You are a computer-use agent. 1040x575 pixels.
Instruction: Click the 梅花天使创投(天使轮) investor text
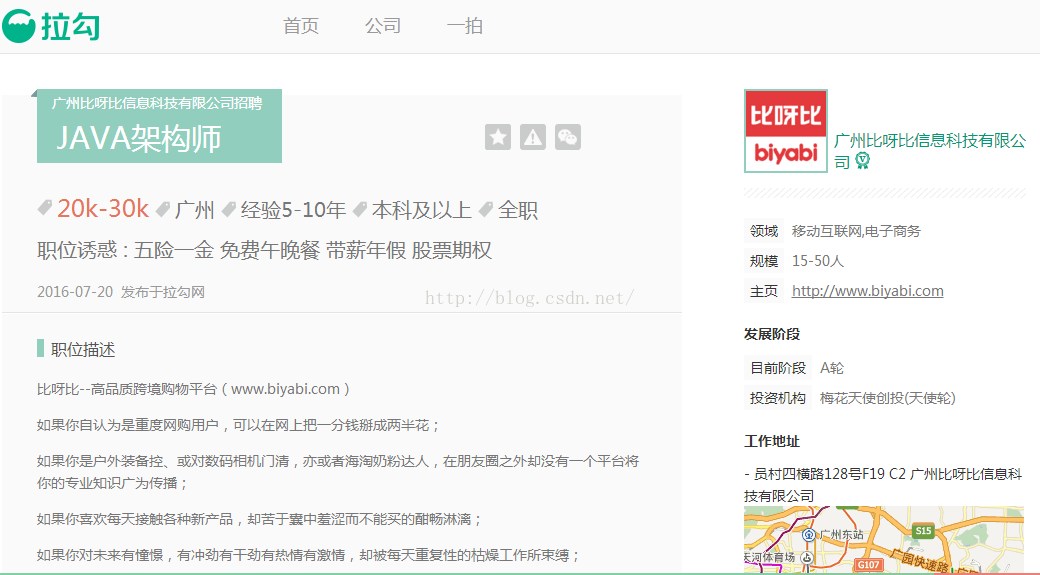tap(887, 398)
